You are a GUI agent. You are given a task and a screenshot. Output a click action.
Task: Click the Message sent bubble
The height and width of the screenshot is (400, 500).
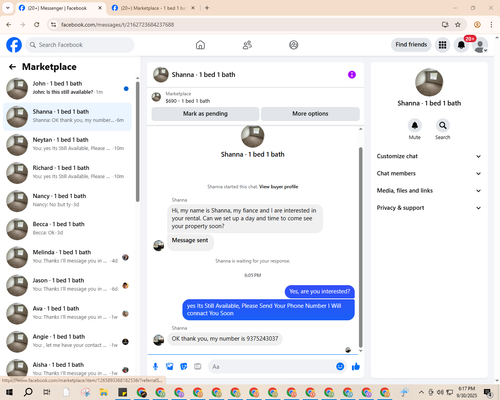tap(190, 241)
